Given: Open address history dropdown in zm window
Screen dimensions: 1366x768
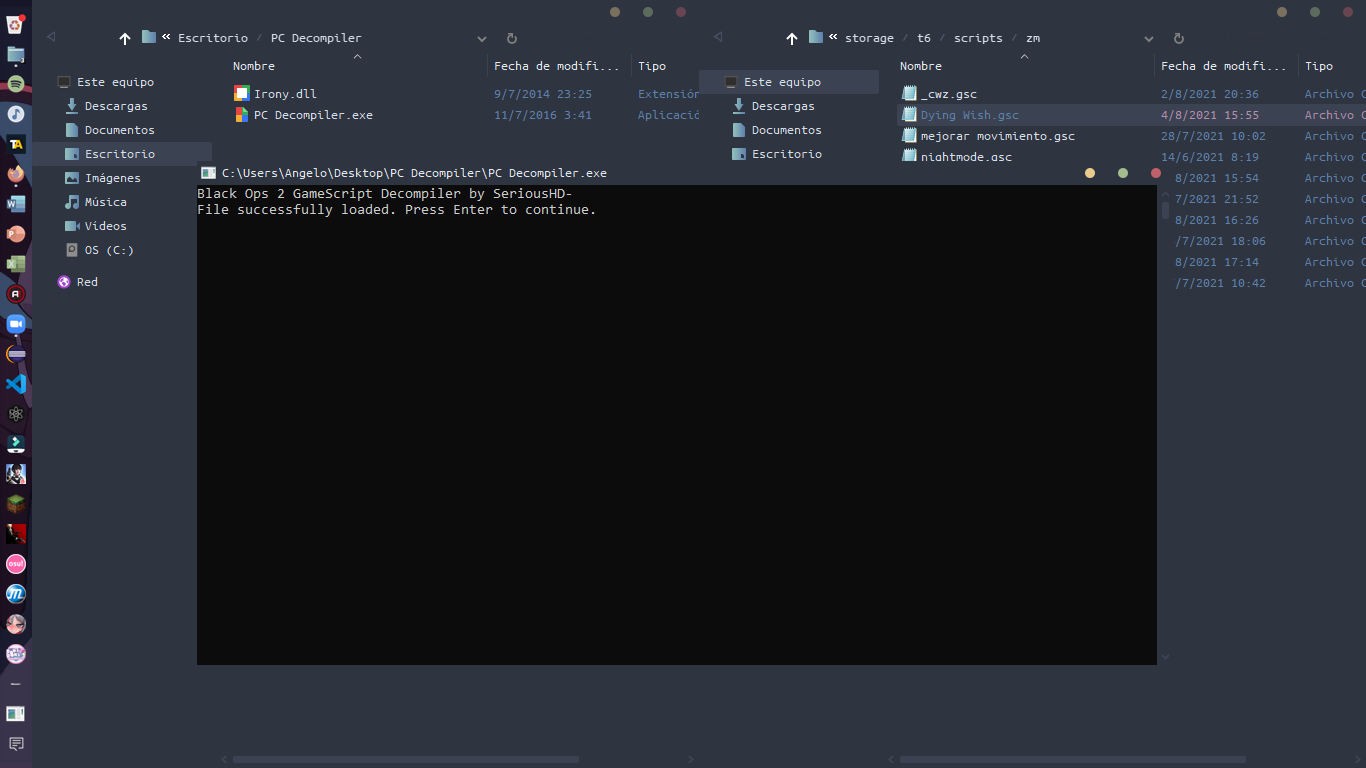Looking at the screenshot, I should (1149, 39).
